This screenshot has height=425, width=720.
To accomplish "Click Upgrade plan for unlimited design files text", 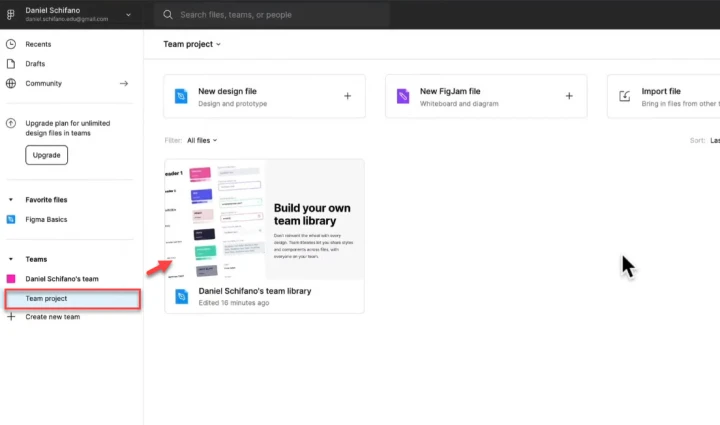I will click(x=68, y=128).
